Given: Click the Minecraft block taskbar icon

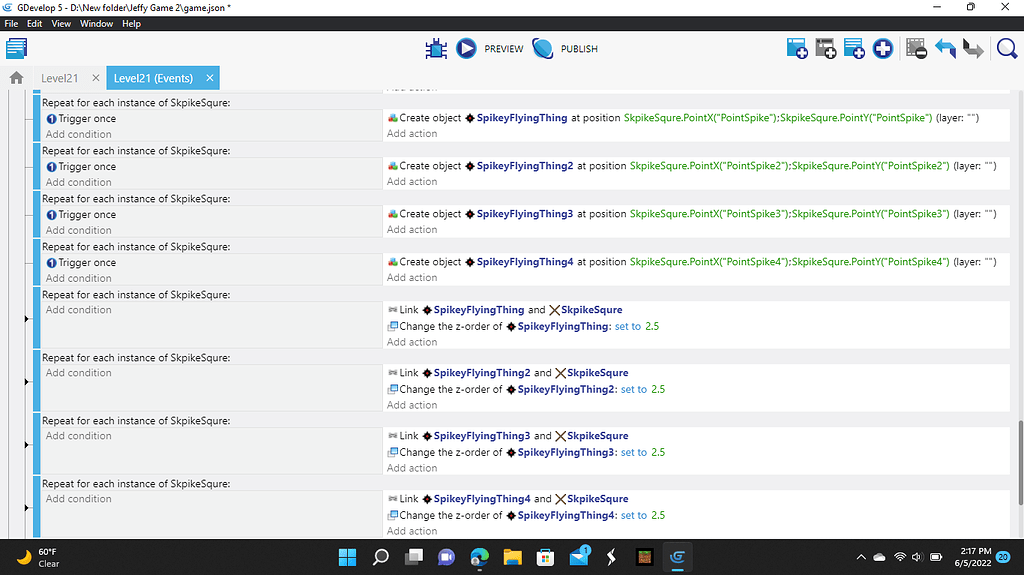Looking at the screenshot, I should pyautogui.click(x=645, y=557).
